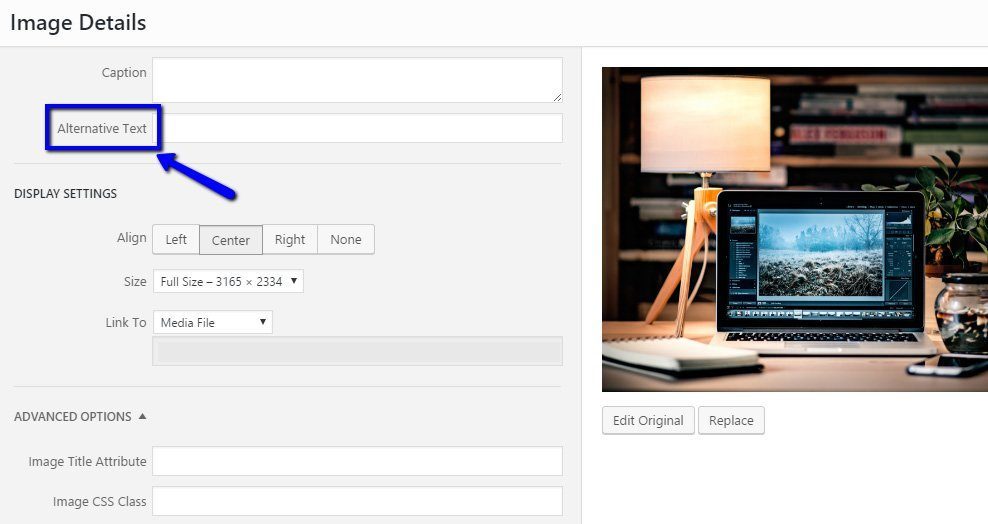Click the Image CSS Class label
This screenshot has height=524, width=988.
(x=100, y=501)
